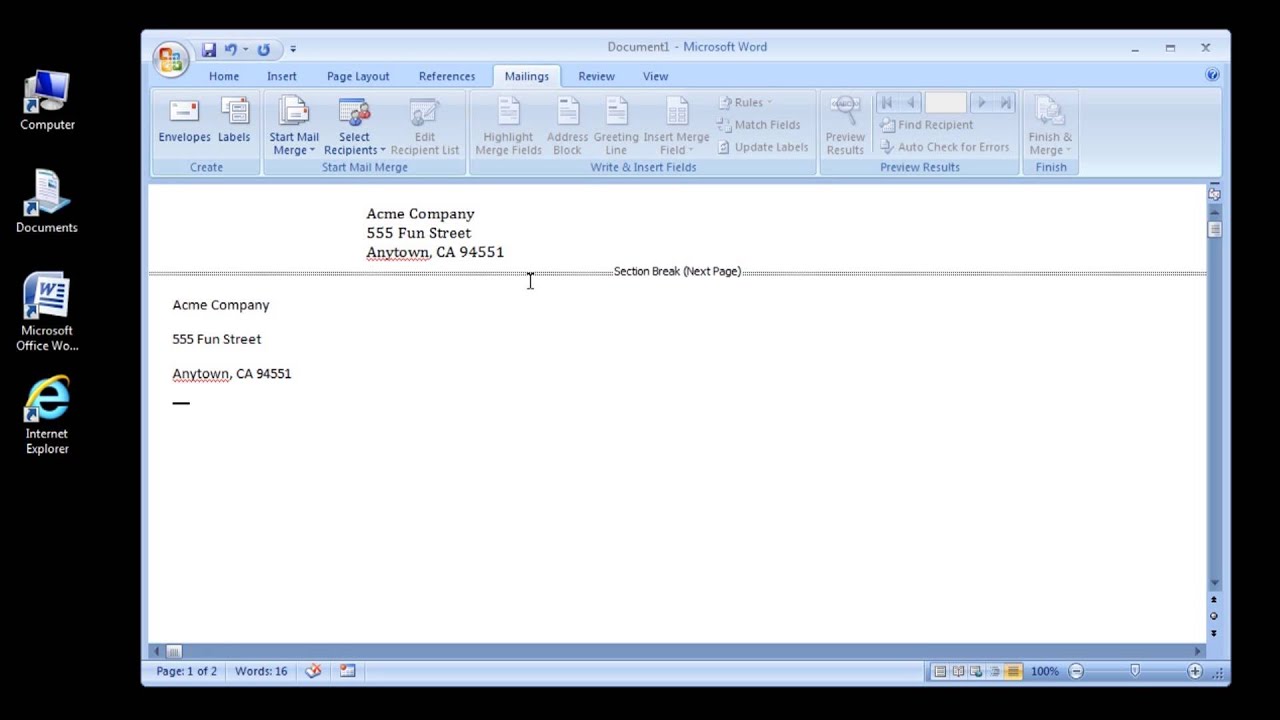The height and width of the screenshot is (720, 1280).
Task: Open the undo history dropdown arrow
Action: pyautogui.click(x=245, y=49)
